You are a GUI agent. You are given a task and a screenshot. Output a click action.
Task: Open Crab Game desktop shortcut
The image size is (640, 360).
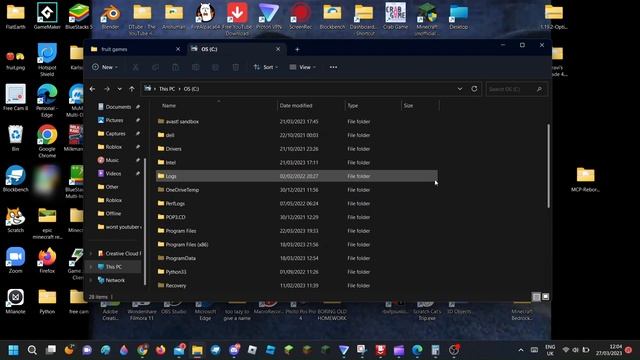(x=395, y=16)
